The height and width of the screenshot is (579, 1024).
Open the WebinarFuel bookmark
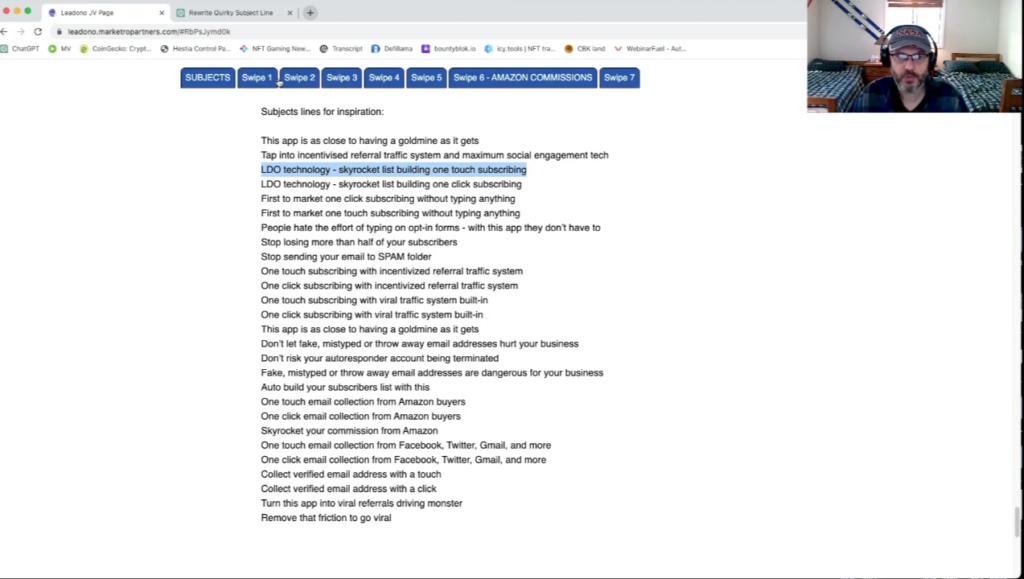[x=650, y=48]
